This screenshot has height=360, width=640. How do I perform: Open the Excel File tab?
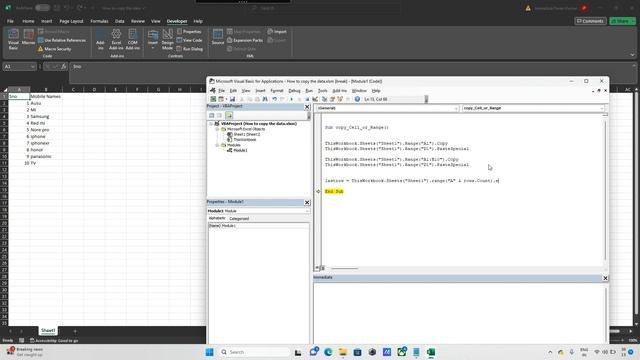click(10, 21)
